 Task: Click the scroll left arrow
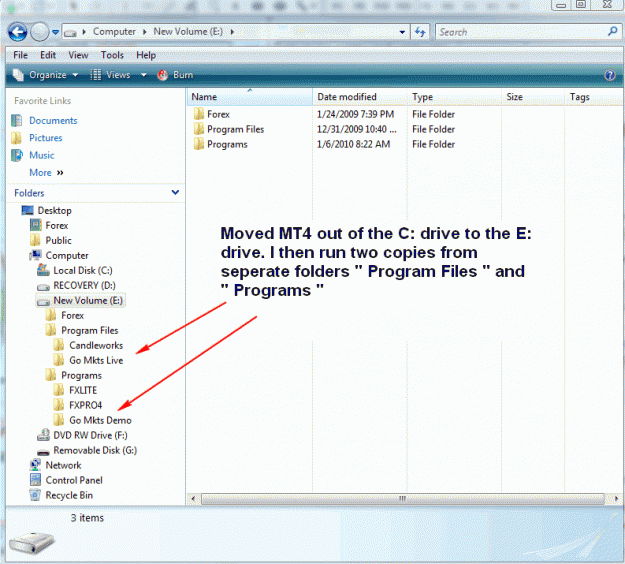194,499
